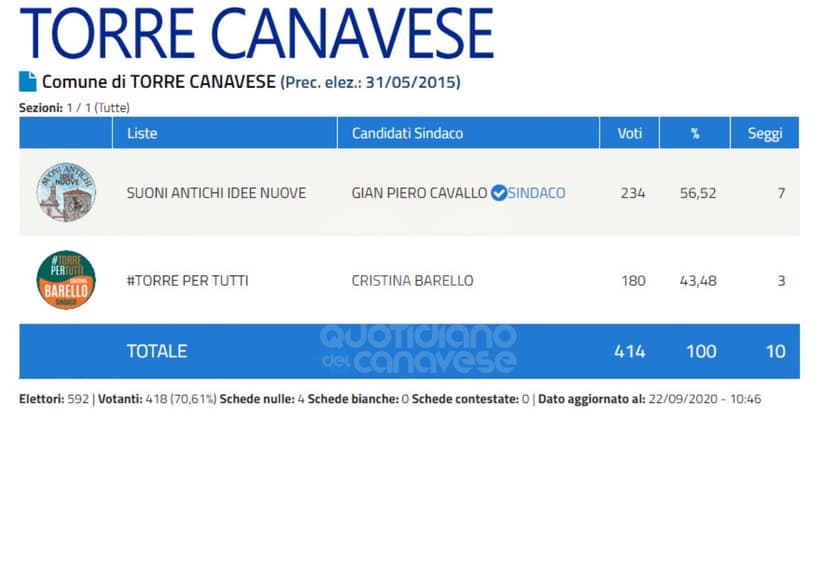
Task: Click the Sezioni 1 / 1 (Tutte) text
Action: (74, 107)
